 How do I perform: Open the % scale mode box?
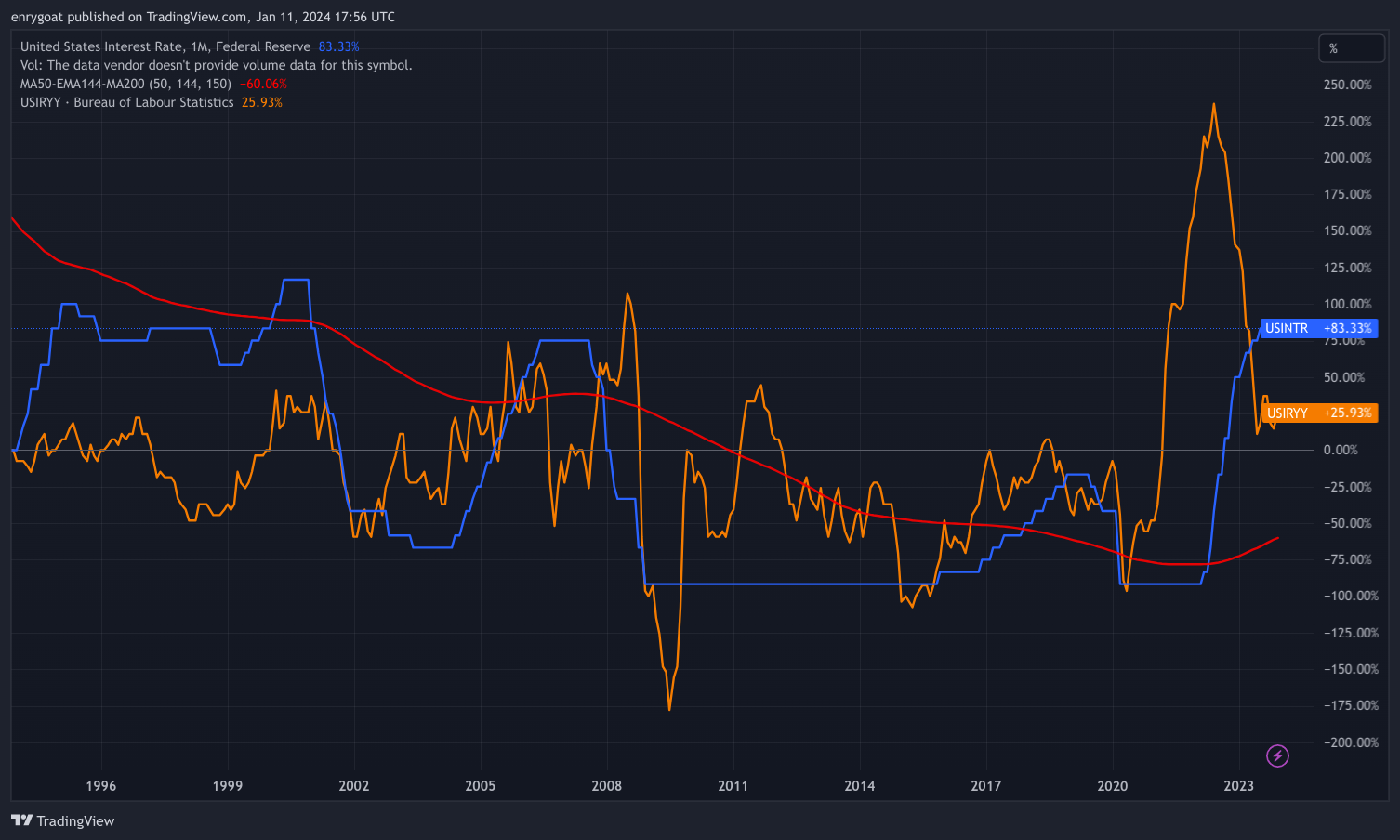click(x=1351, y=48)
